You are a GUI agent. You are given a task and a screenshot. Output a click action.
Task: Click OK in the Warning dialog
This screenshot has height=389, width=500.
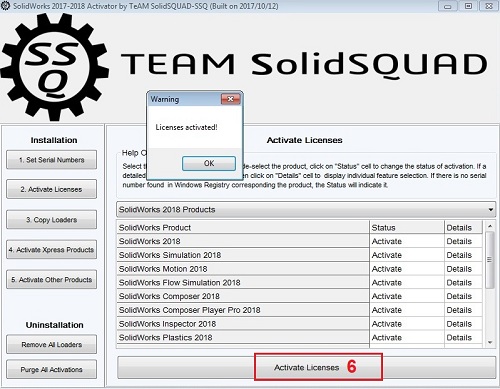pos(209,163)
